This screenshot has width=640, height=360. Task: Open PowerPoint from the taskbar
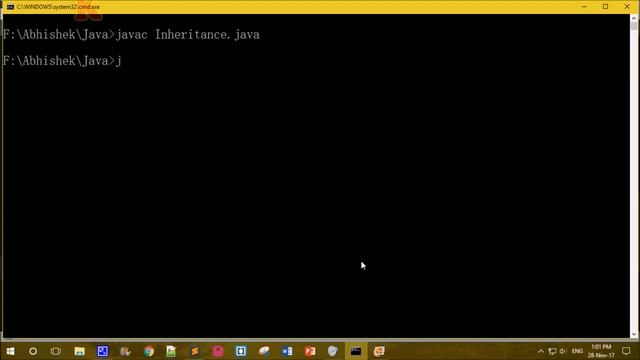pos(310,351)
